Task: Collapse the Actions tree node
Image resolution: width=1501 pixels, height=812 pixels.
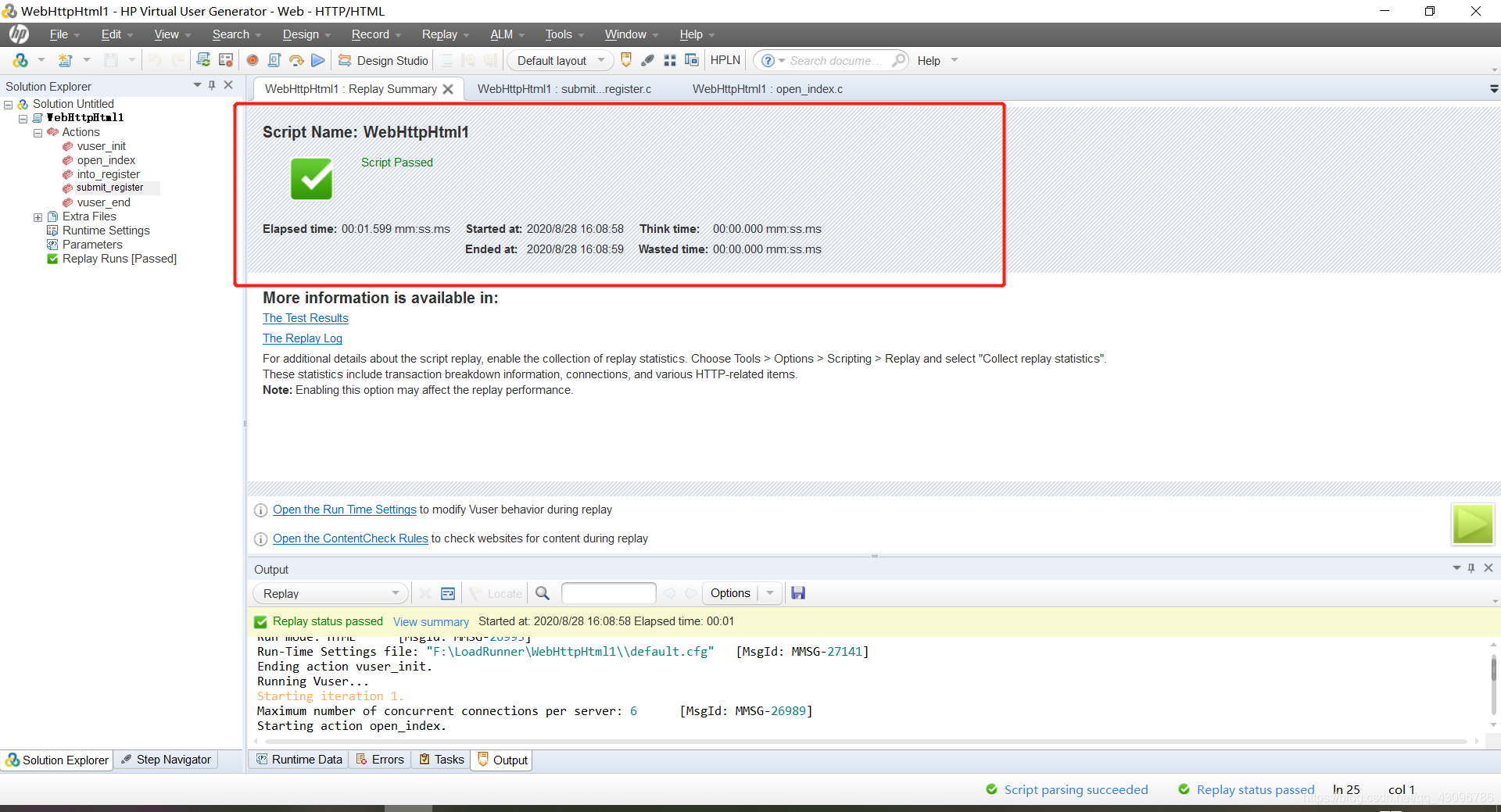Action: (x=38, y=133)
